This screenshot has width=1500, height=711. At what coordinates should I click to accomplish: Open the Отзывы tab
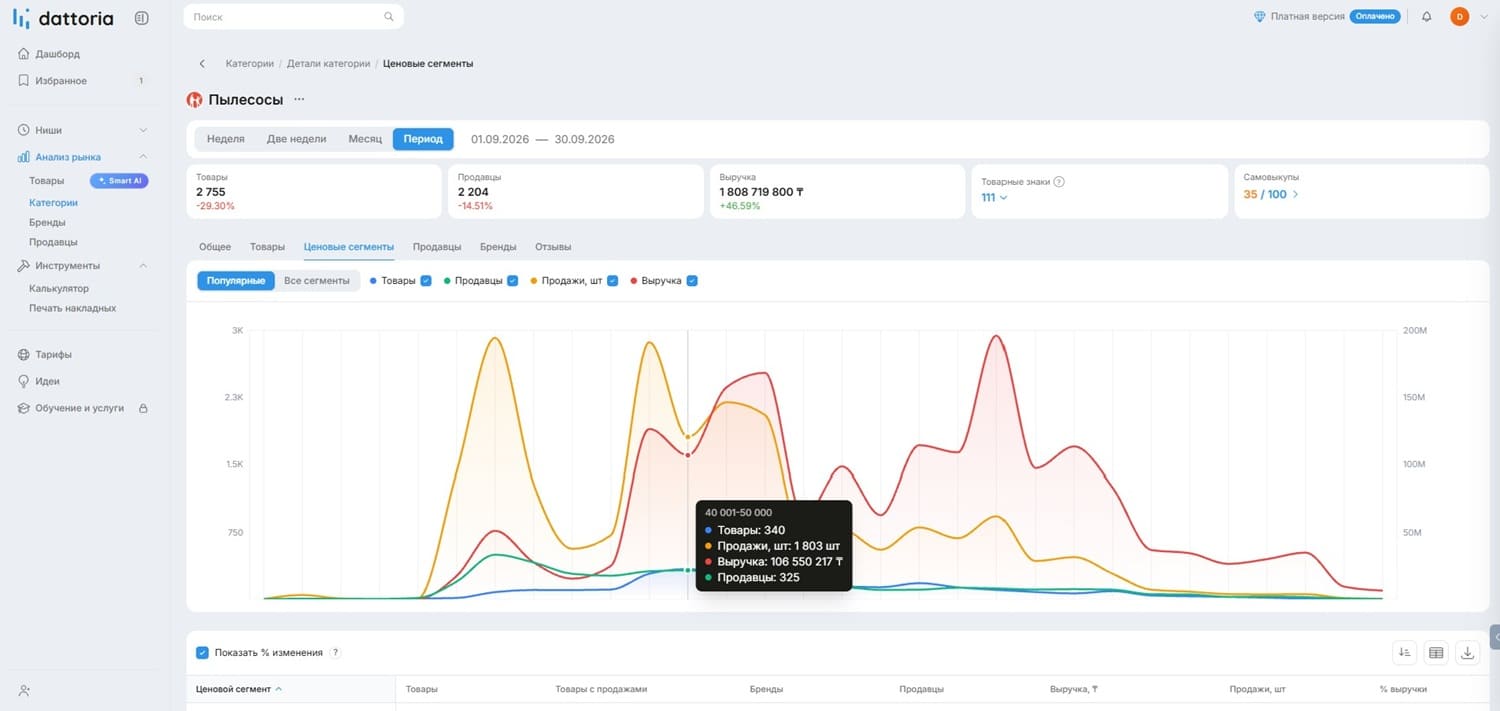tap(553, 247)
